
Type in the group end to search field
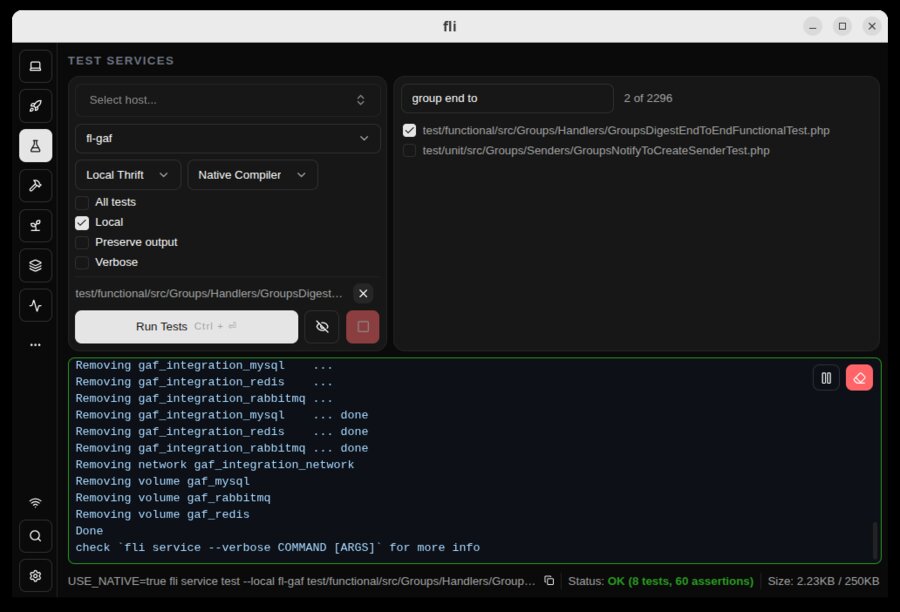(506, 98)
